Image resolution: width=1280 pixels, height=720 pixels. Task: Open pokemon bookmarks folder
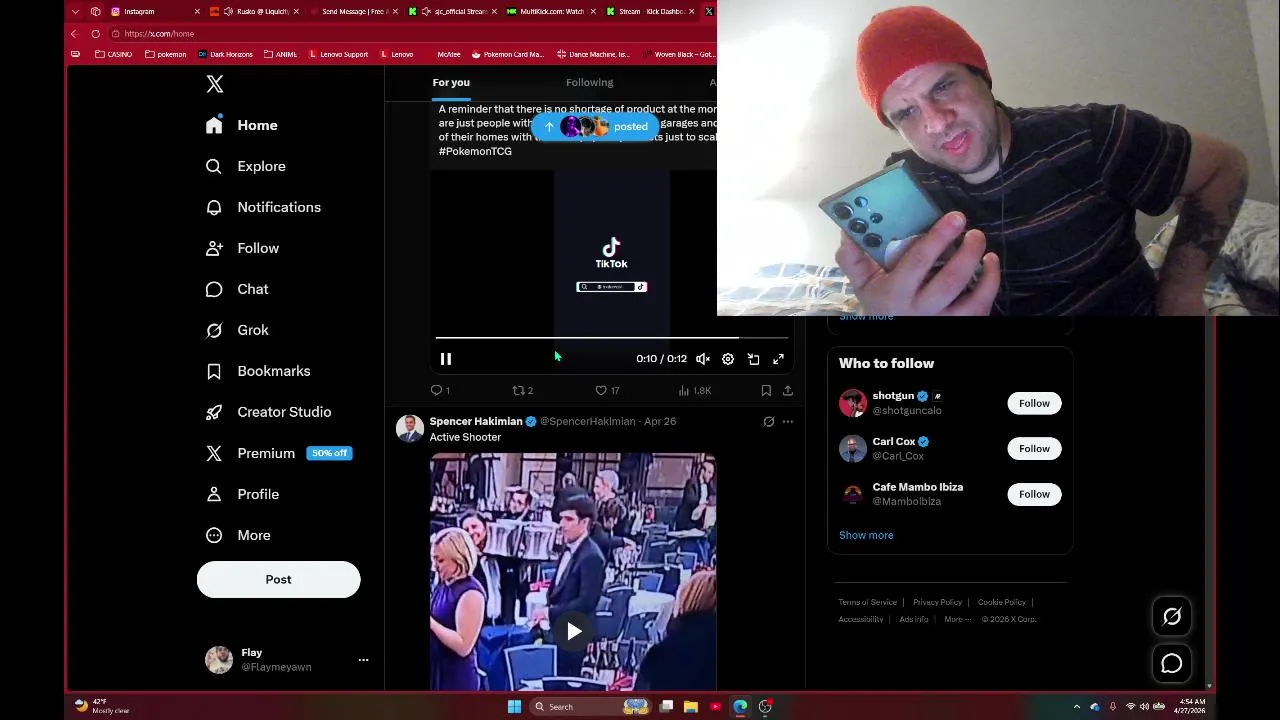coord(166,54)
